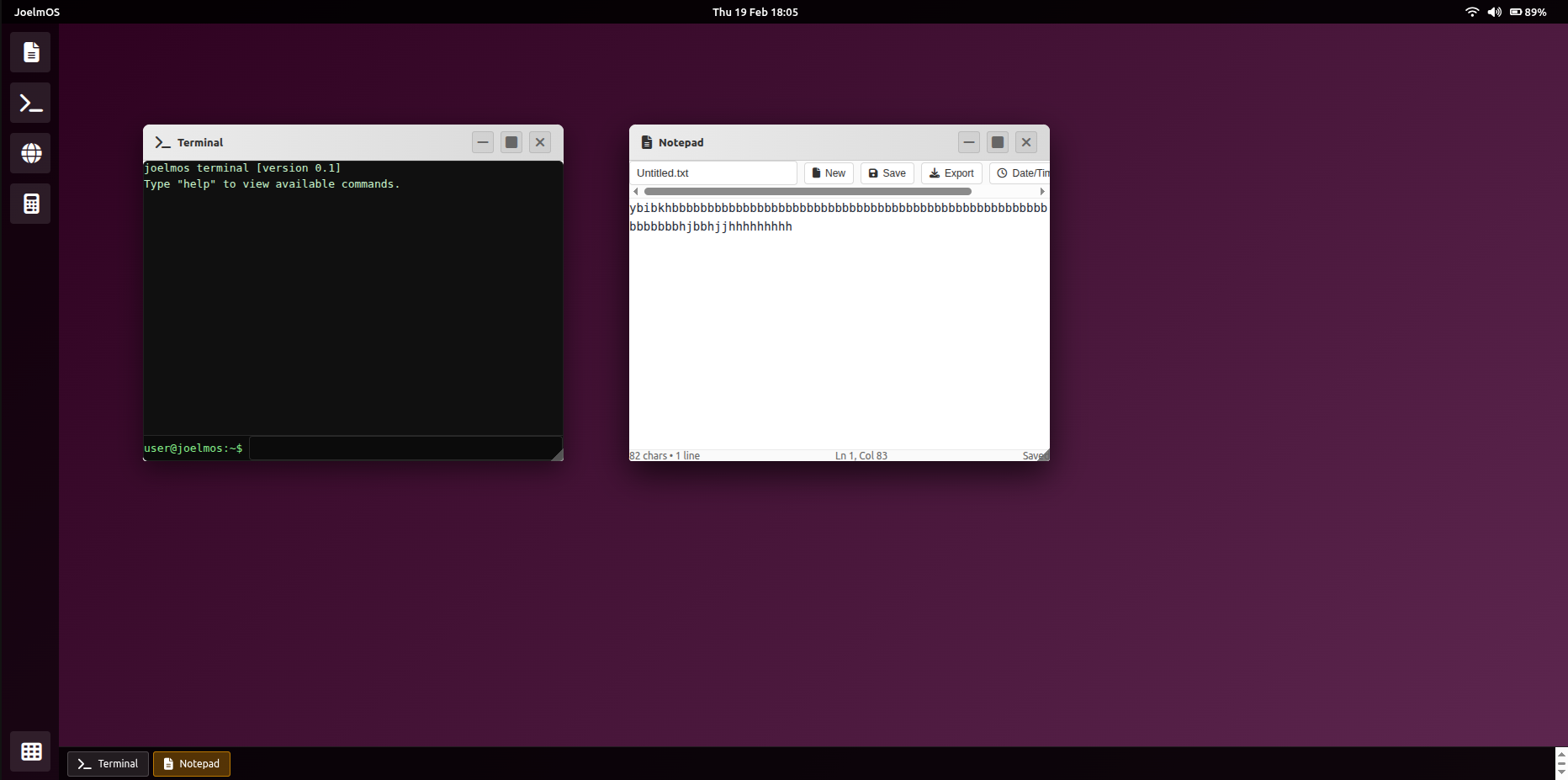This screenshot has height=780, width=1568.
Task: Click the Wi-Fi status icon
Action: pos(1471,12)
